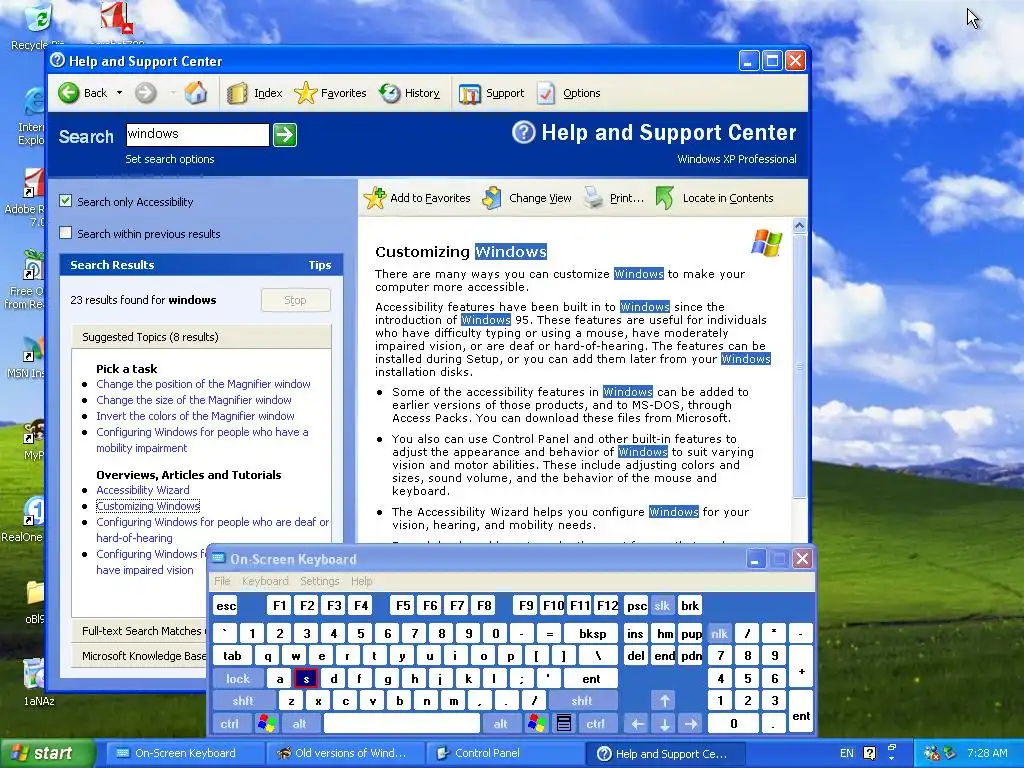Click the right arrow key
This screenshot has height=768, width=1024.
[x=691, y=724]
